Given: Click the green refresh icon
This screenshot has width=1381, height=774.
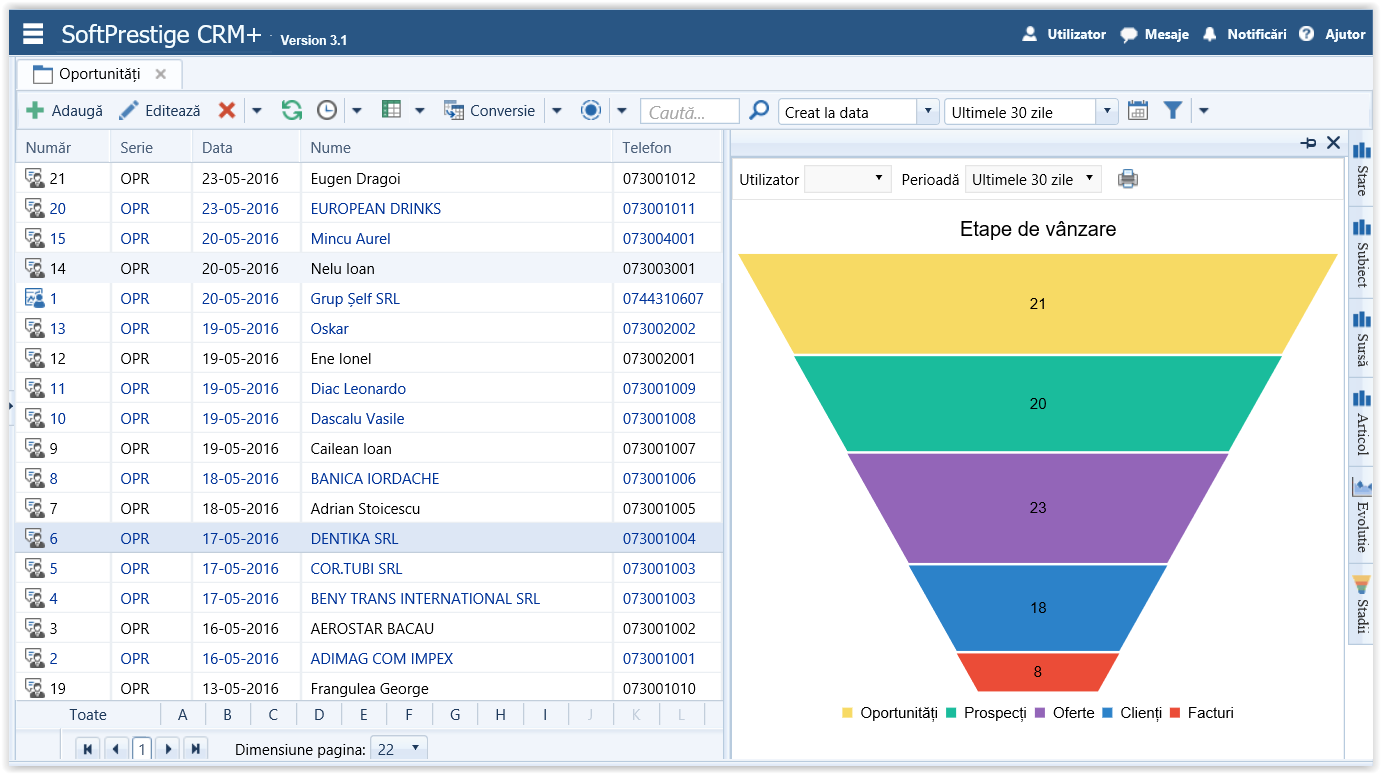Looking at the screenshot, I should (x=291, y=111).
